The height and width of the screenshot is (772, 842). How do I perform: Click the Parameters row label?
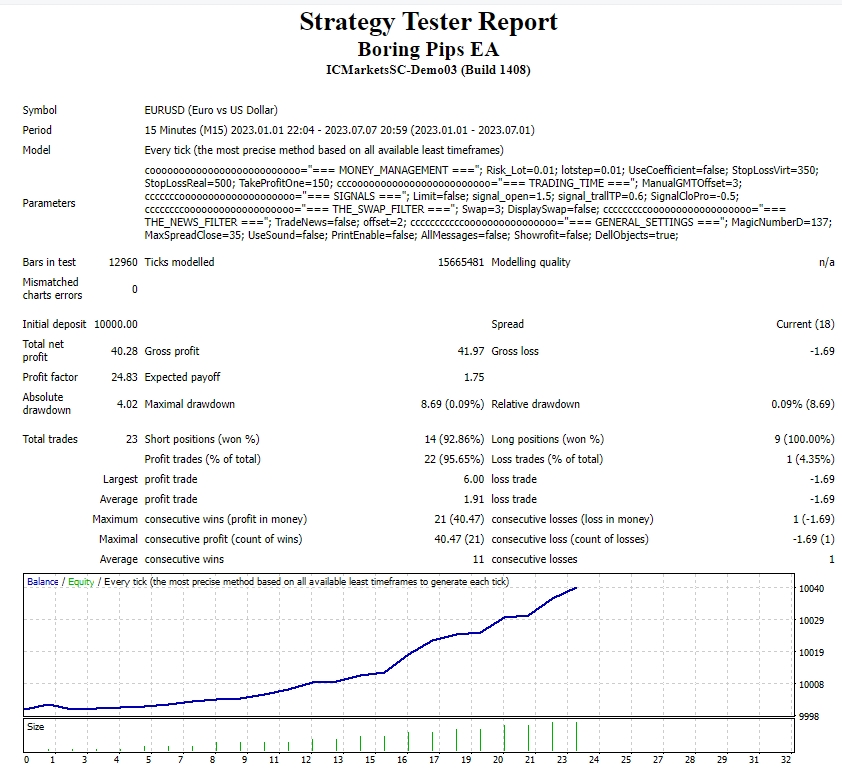[x=49, y=203]
